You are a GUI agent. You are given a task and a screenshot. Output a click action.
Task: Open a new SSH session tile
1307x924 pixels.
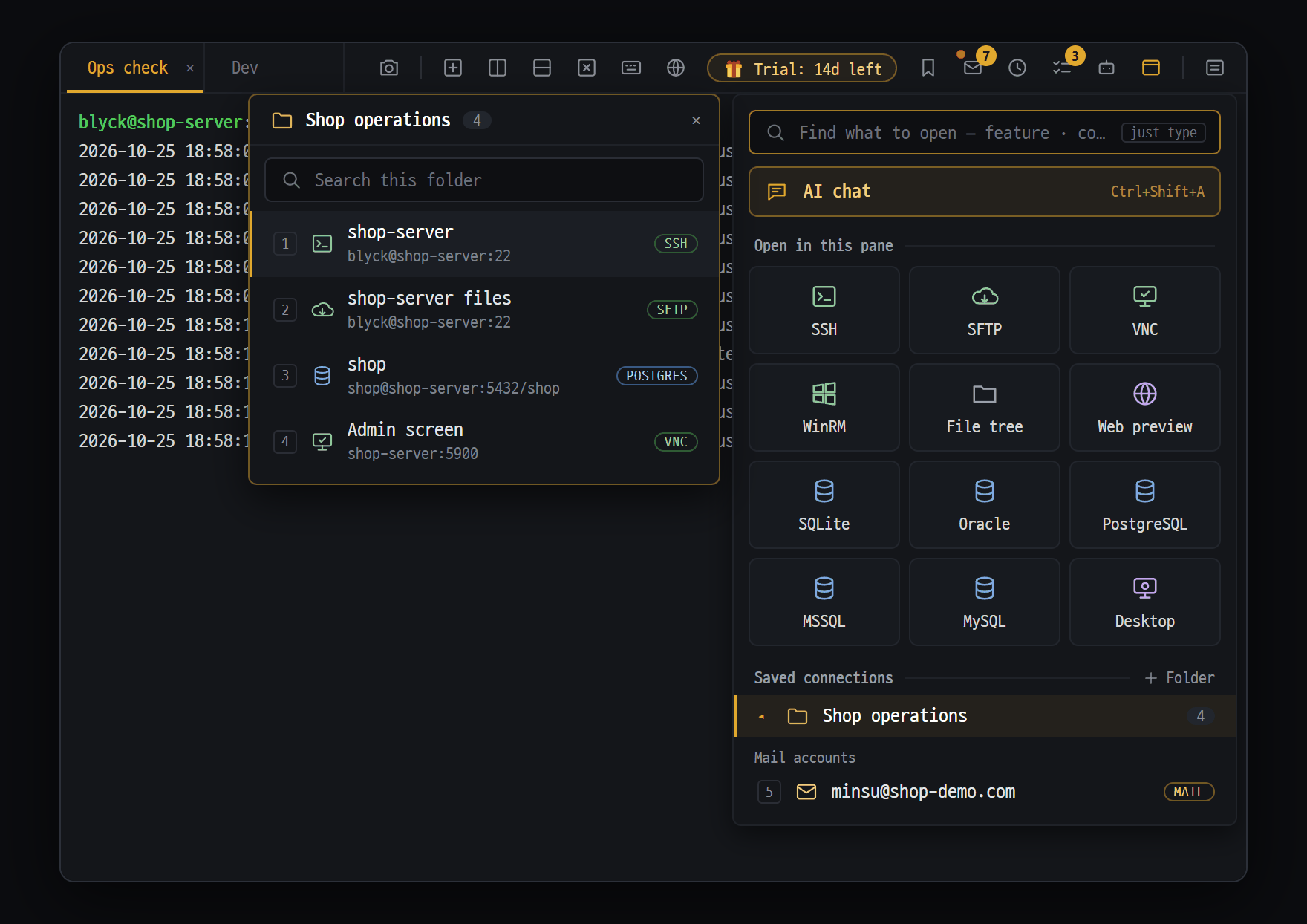[x=824, y=310]
